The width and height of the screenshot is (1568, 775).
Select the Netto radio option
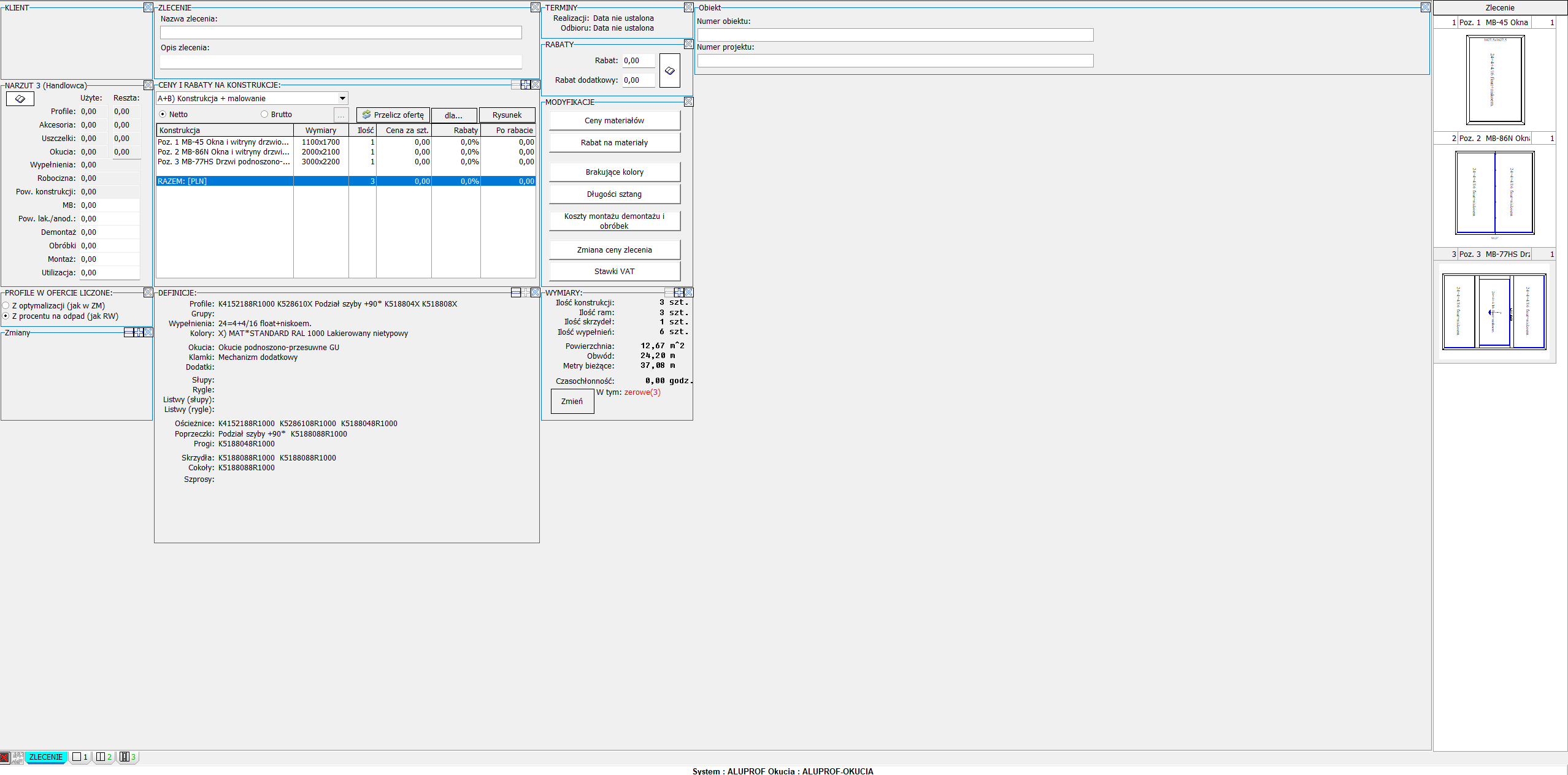coord(163,114)
